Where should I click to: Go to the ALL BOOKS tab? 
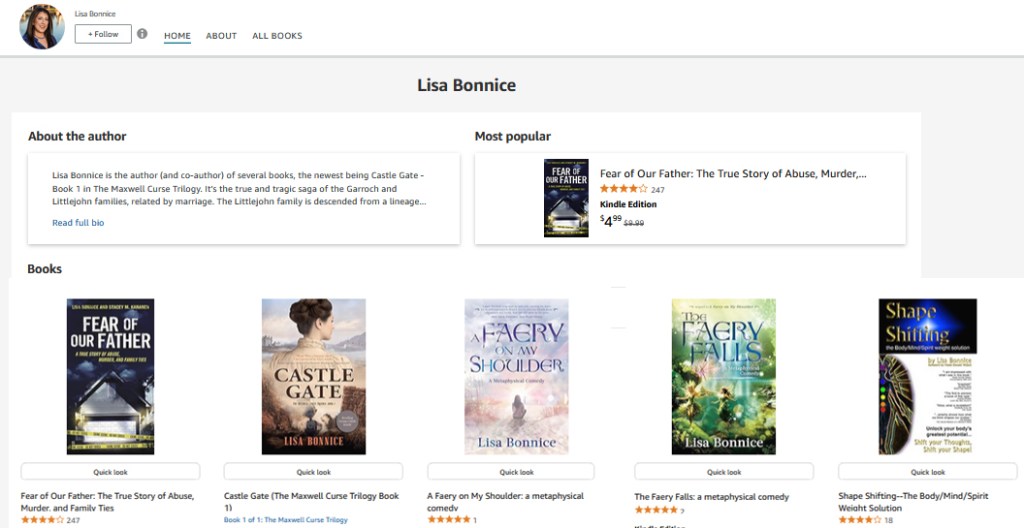click(277, 36)
